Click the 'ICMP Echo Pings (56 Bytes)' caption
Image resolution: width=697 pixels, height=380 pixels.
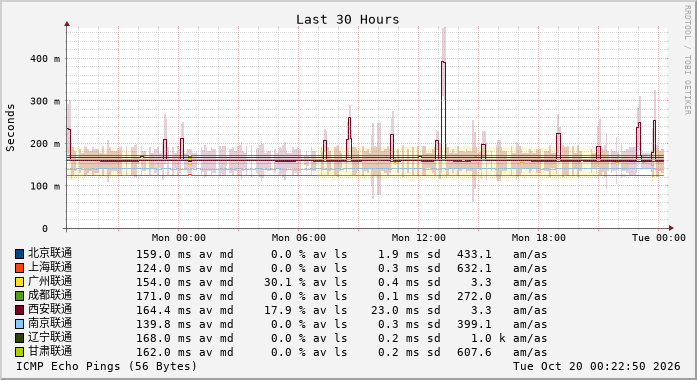(x=107, y=366)
